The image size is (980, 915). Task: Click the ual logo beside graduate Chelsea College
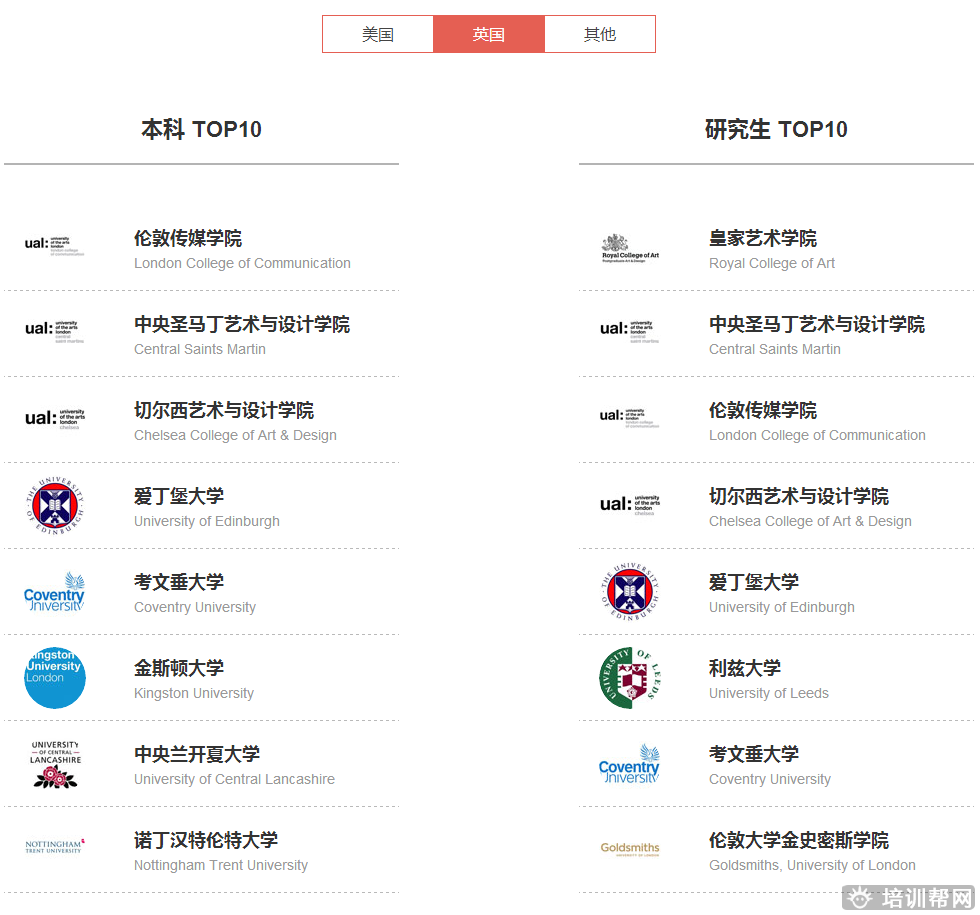[x=629, y=504]
